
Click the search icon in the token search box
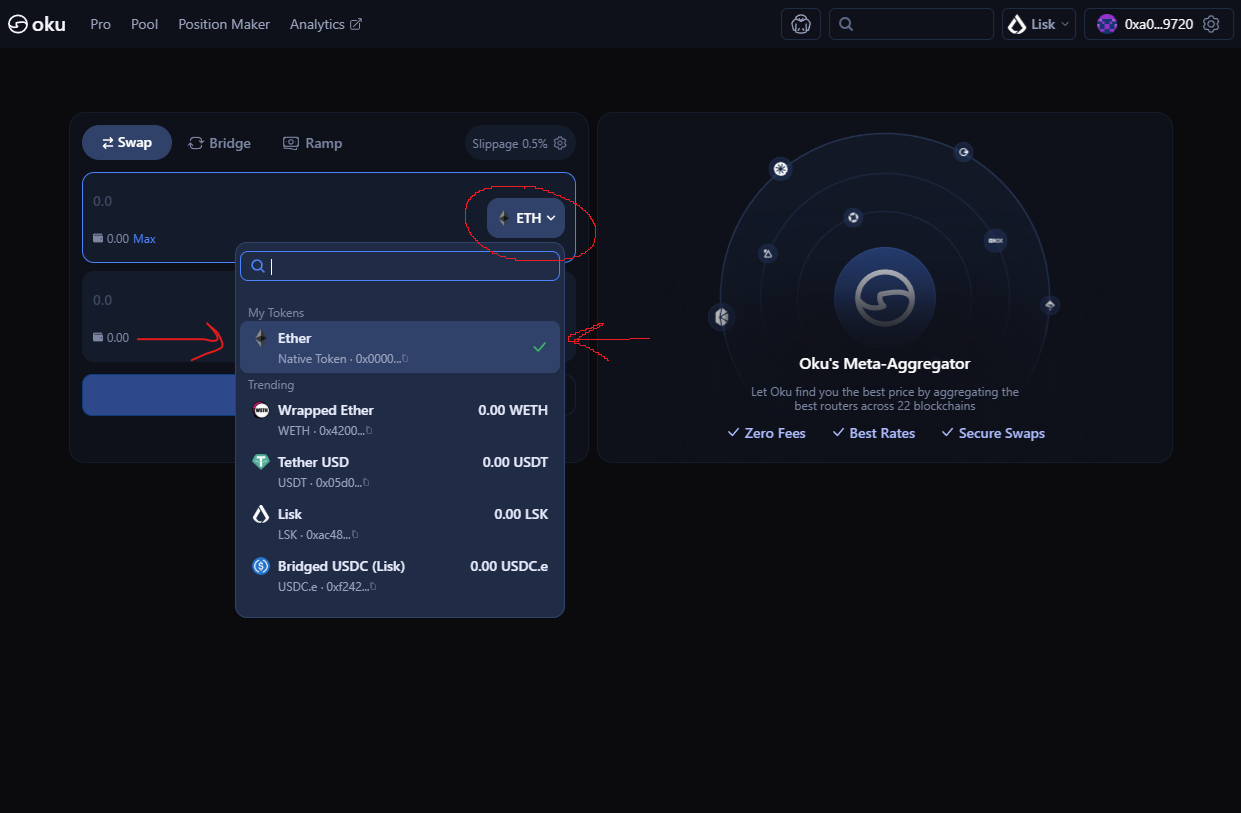pos(257,266)
